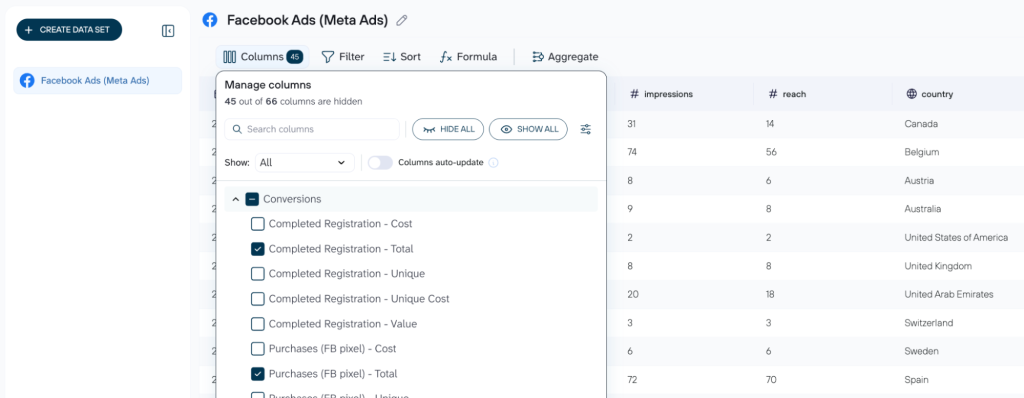
Task: Focus the Search columns field
Action: click(x=312, y=129)
